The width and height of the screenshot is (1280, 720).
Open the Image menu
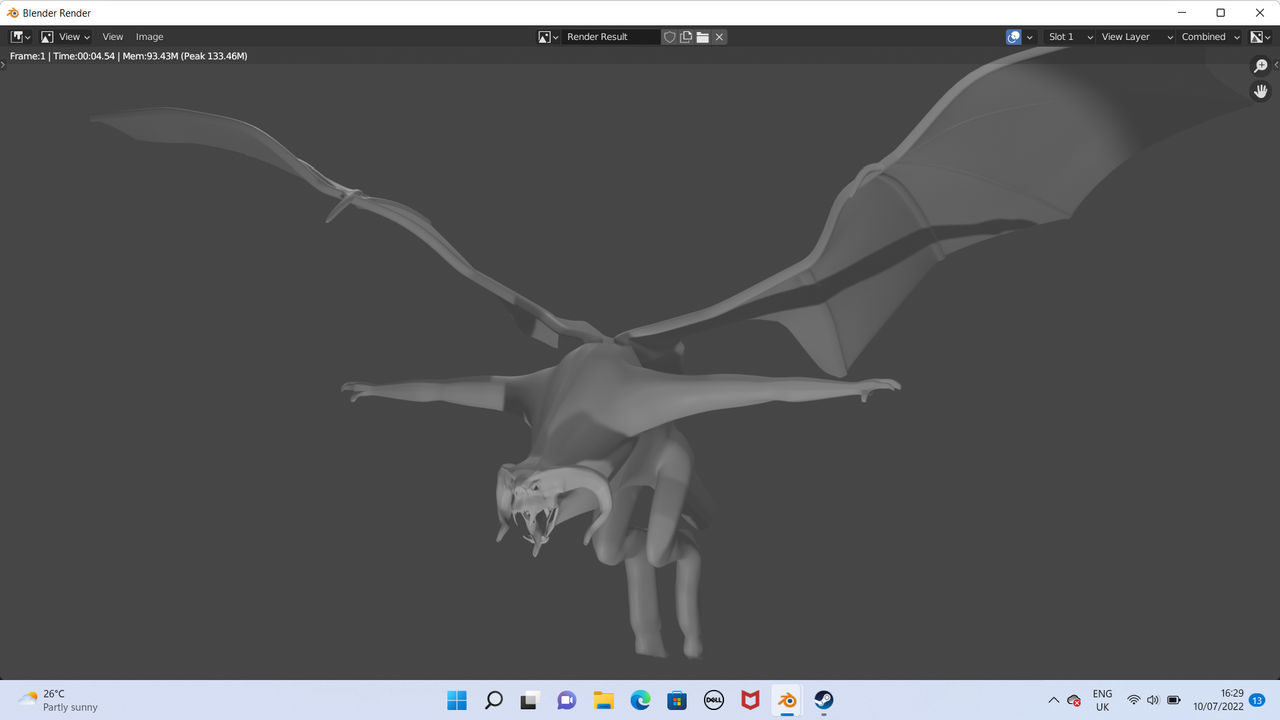[x=149, y=37]
